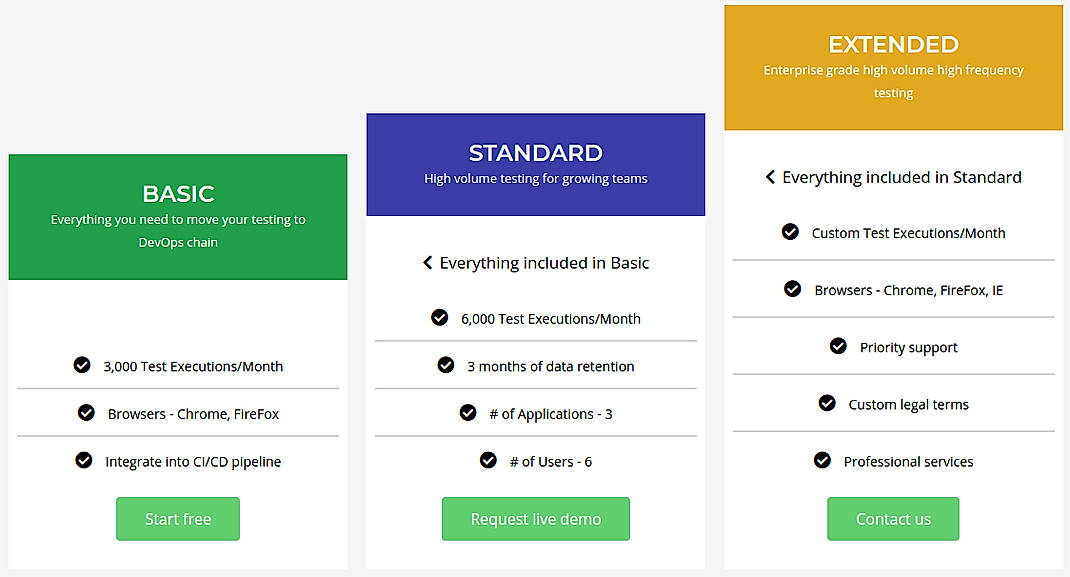Select the checkmark beside Priority support
1070x577 pixels.
pos(839,346)
